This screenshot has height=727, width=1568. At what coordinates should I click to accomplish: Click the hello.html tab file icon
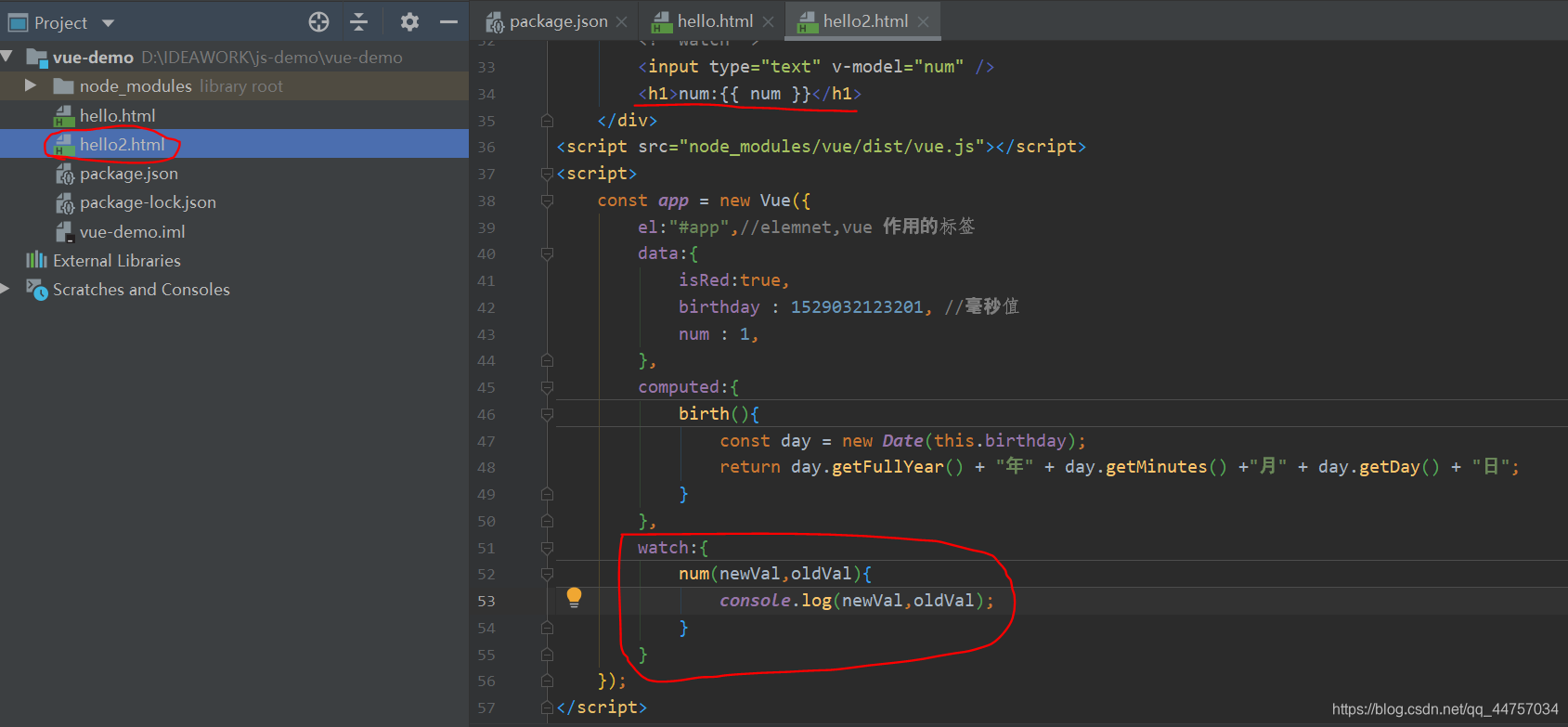(x=662, y=22)
